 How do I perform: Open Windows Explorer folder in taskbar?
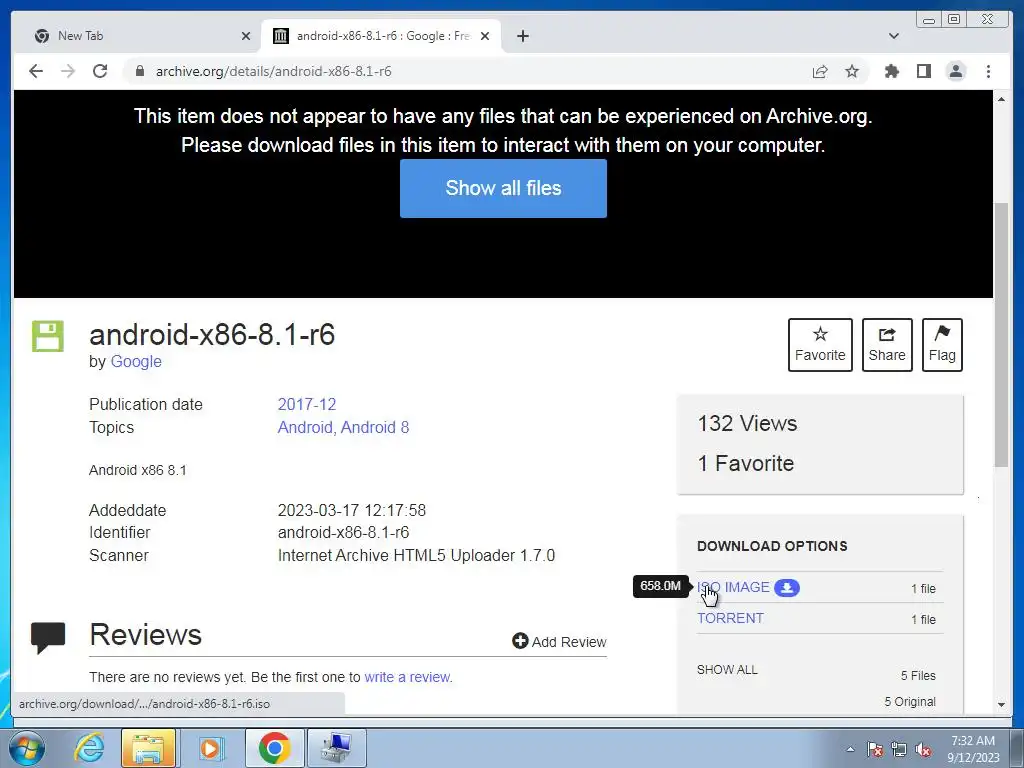pos(148,748)
